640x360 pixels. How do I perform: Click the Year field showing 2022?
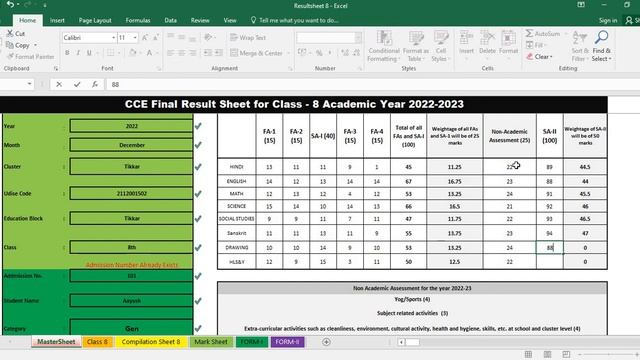click(x=131, y=126)
